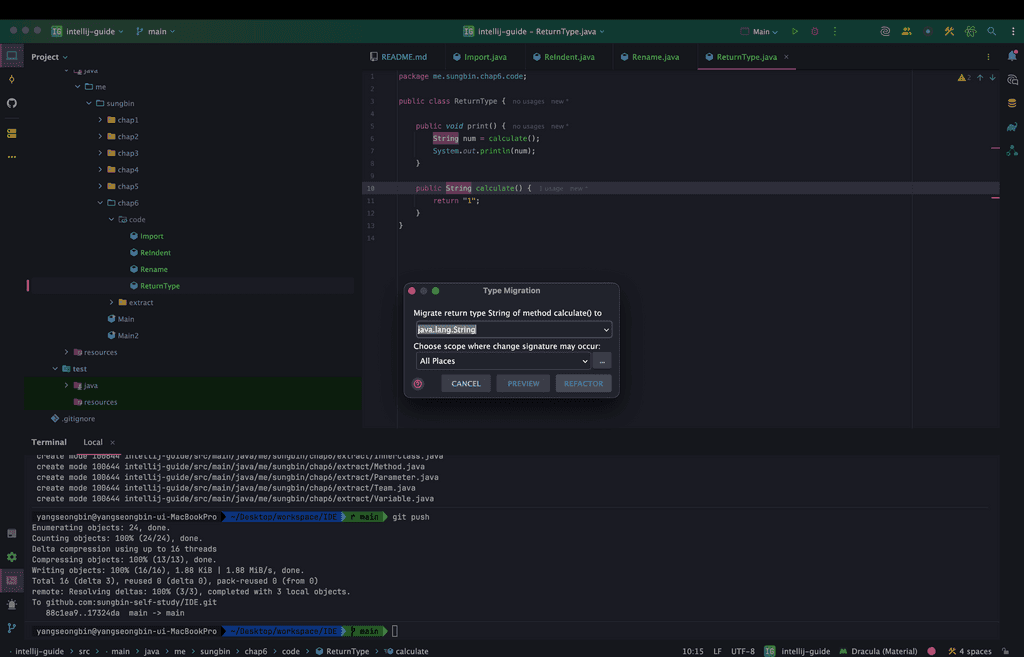Jump to next highlighted error arrow
The width and height of the screenshot is (1024, 657).
pos(992,77)
